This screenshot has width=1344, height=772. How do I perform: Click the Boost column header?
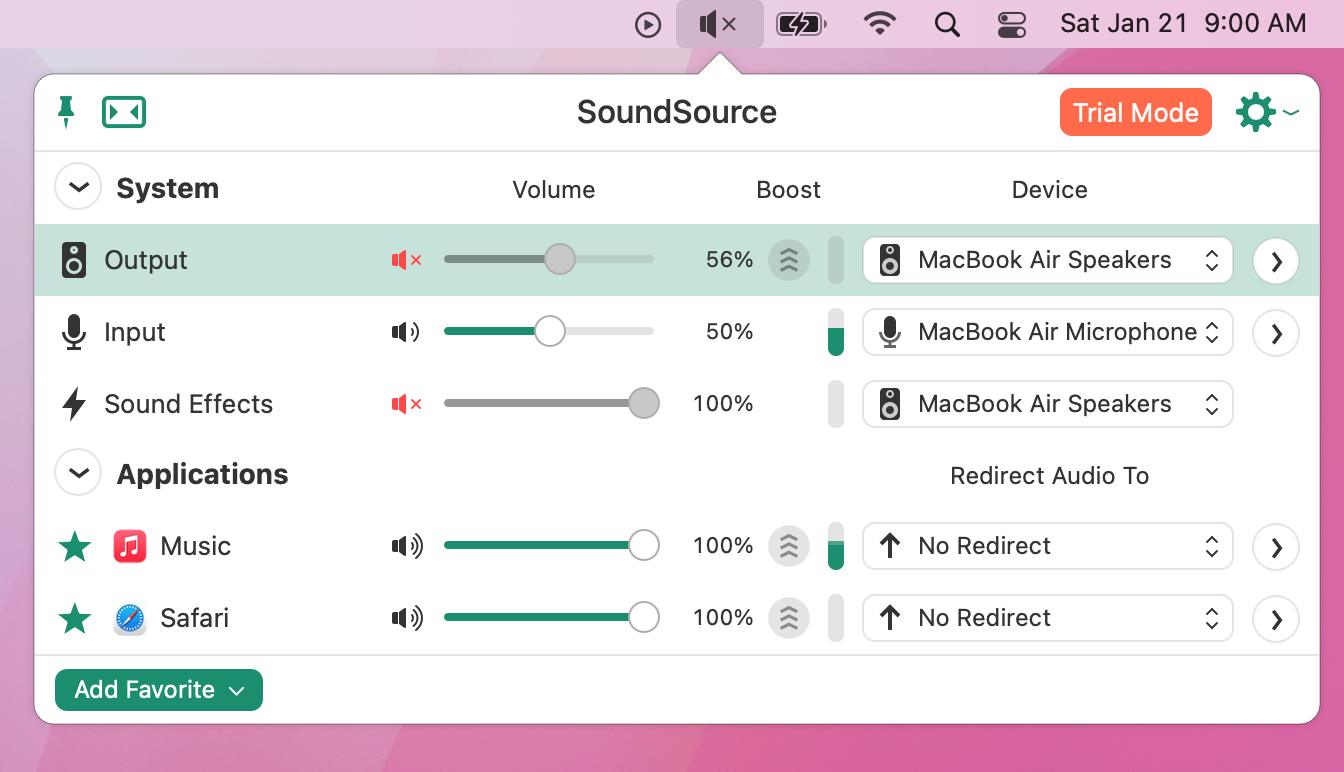[x=788, y=190]
